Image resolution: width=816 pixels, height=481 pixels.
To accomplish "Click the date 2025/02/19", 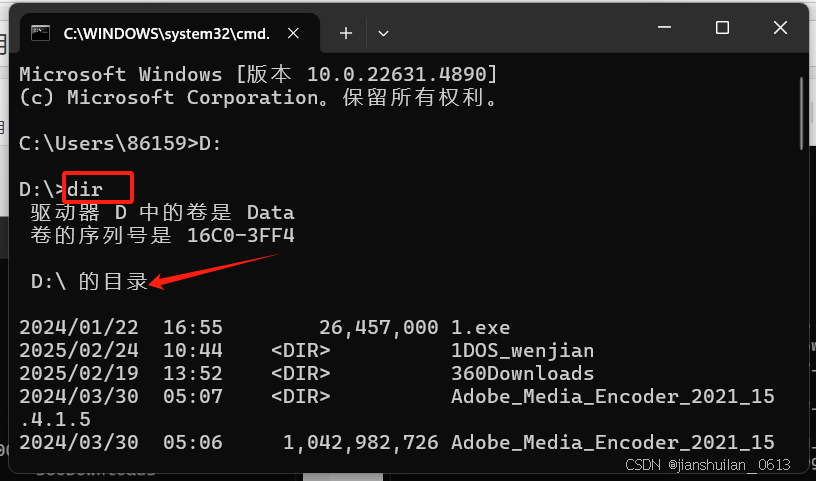I will click(x=79, y=373).
